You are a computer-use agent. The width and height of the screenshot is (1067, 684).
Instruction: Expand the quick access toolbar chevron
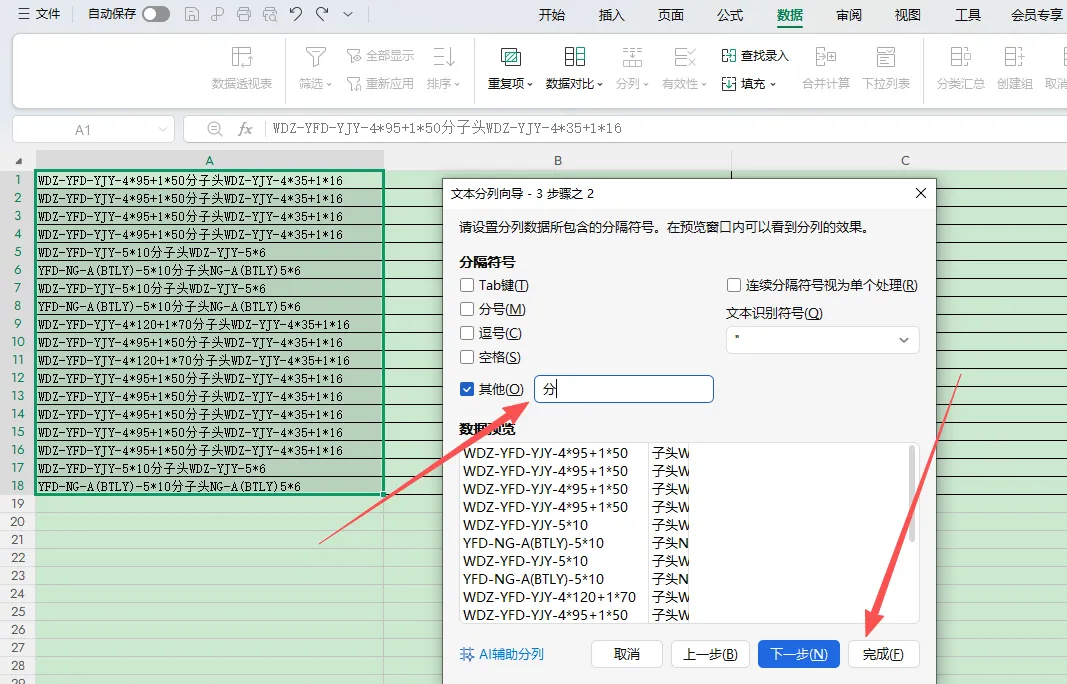click(x=348, y=14)
